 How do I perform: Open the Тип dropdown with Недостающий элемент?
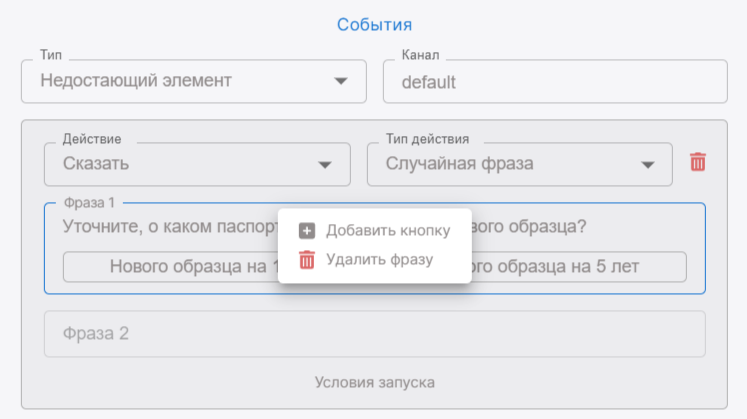click(194, 81)
